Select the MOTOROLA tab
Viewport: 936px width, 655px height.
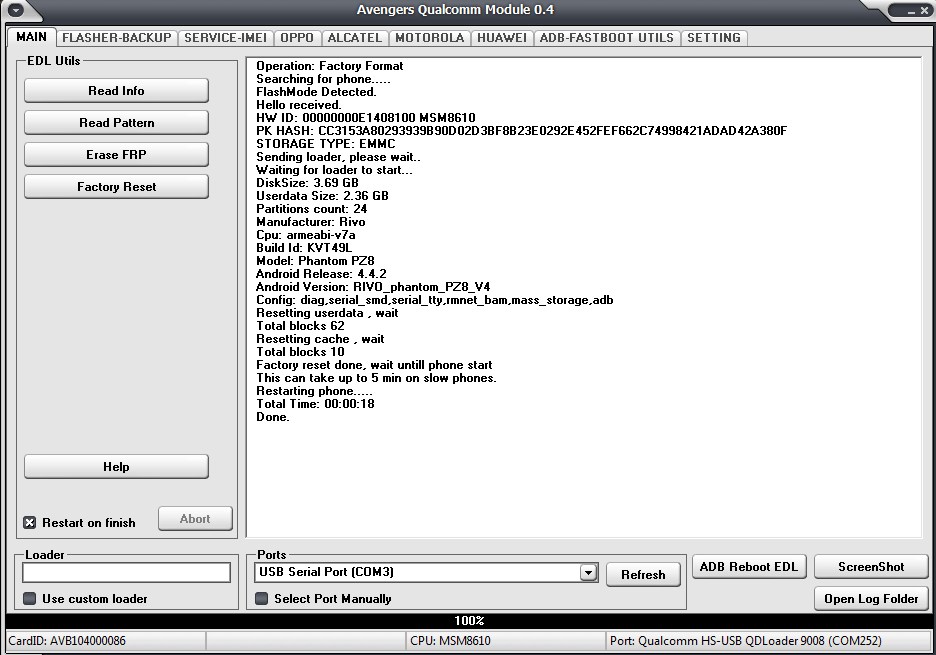[429, 38]
